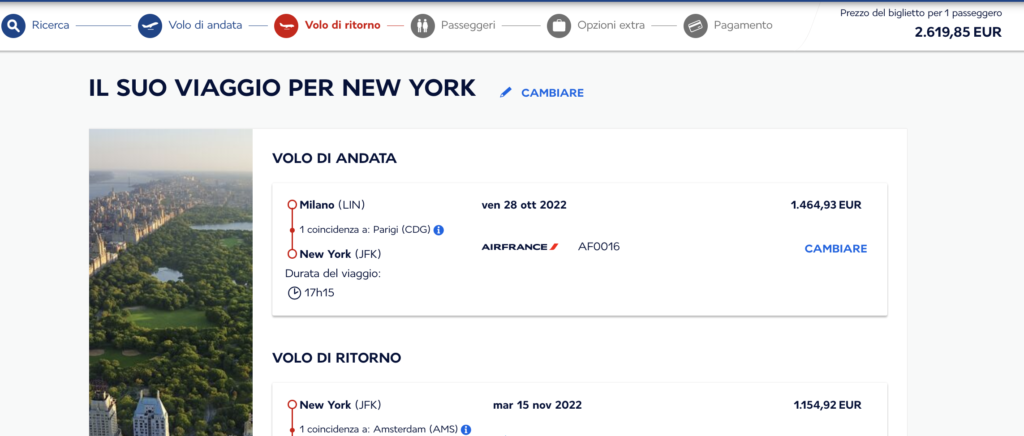Open info icon for Parigi (CDG) connection

point(439,230)
